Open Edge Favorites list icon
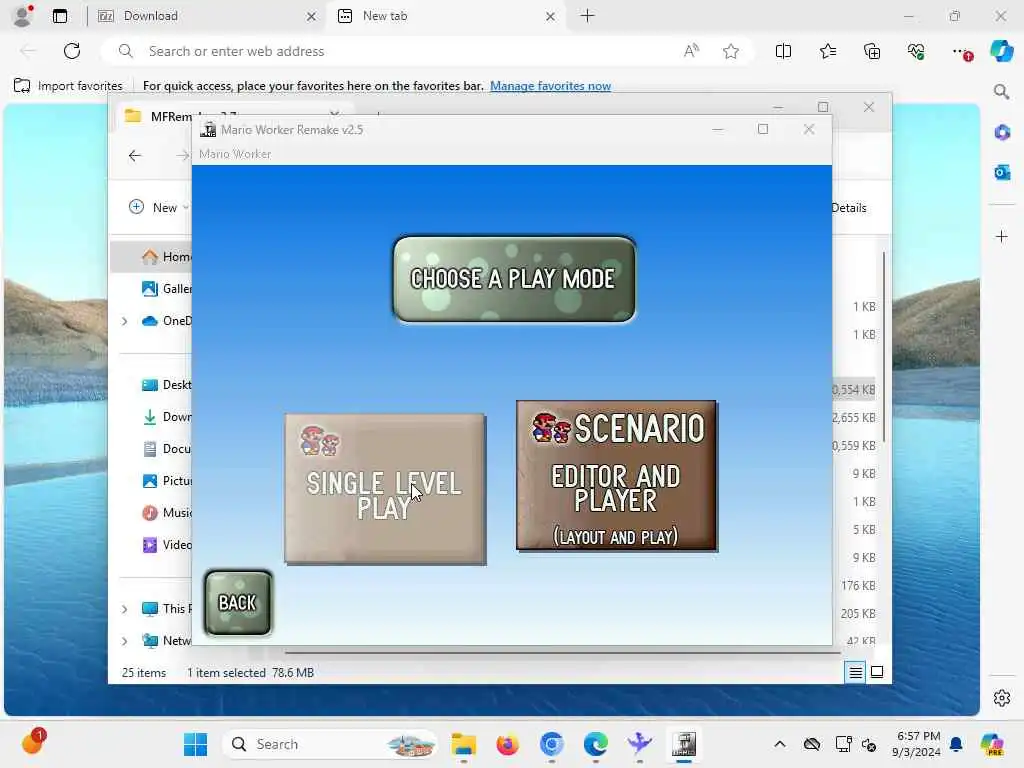 pyautogui.click(x=827, y=51)
